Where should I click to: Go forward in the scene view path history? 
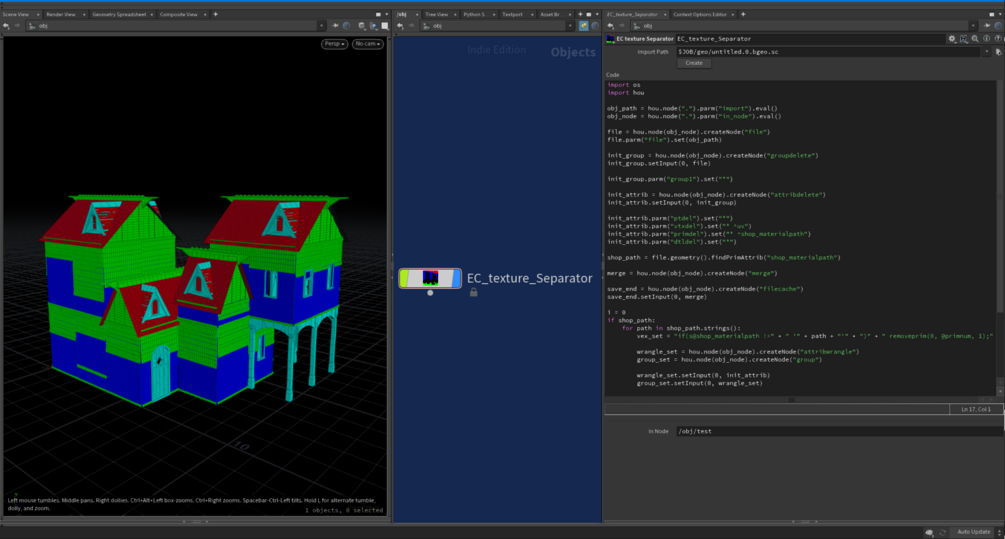[x=16, y=26]
